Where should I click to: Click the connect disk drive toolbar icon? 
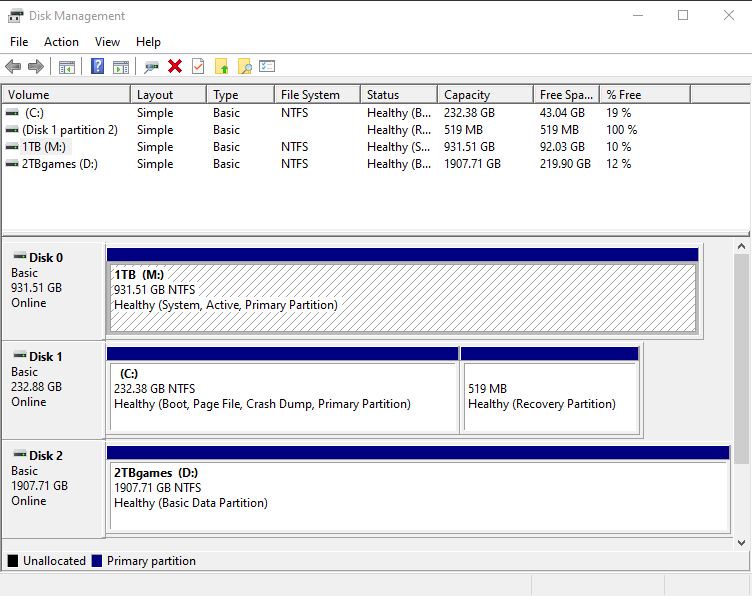(151, 66)
